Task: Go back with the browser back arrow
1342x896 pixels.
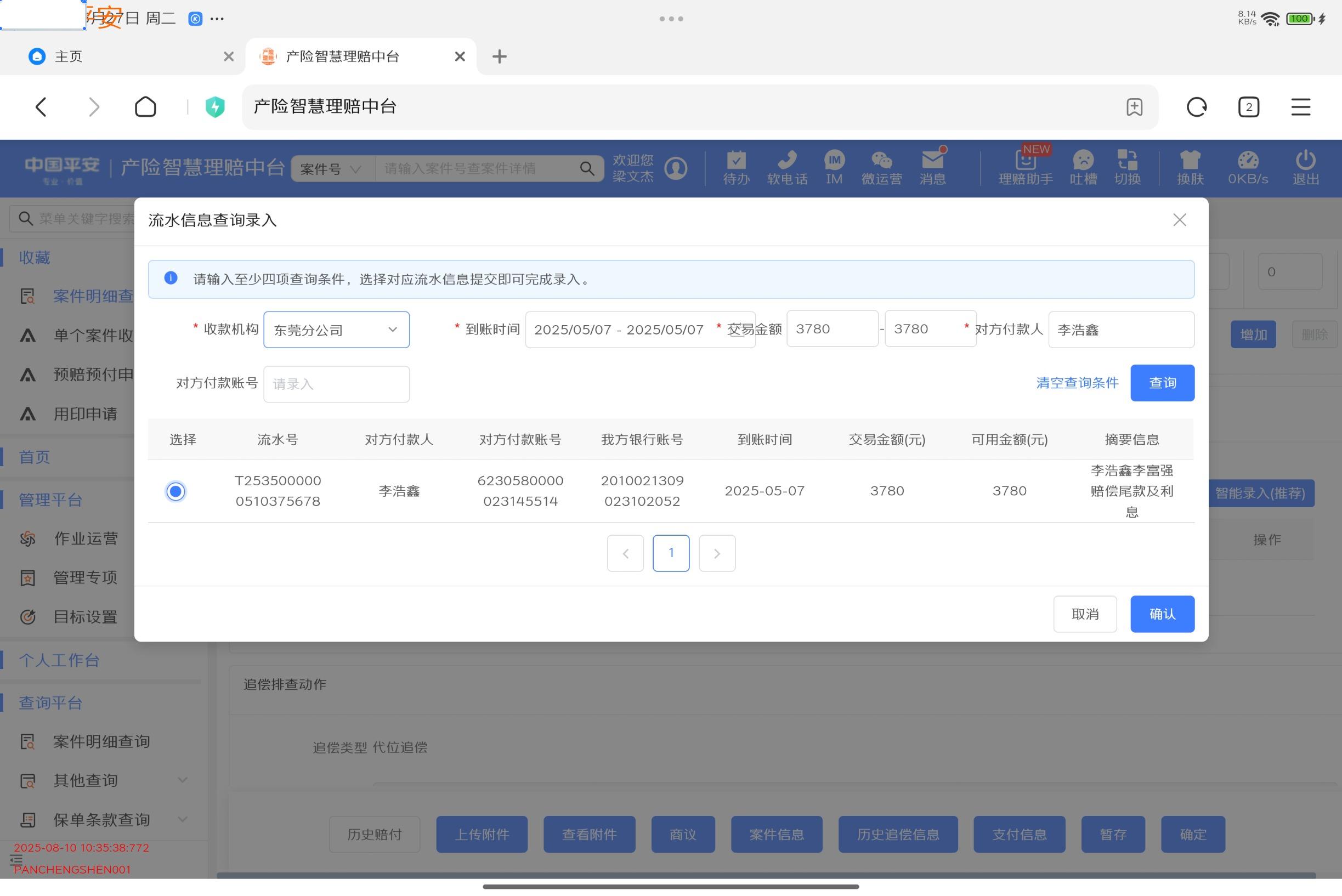Action: pyautogui.click(x=41, y=107)
